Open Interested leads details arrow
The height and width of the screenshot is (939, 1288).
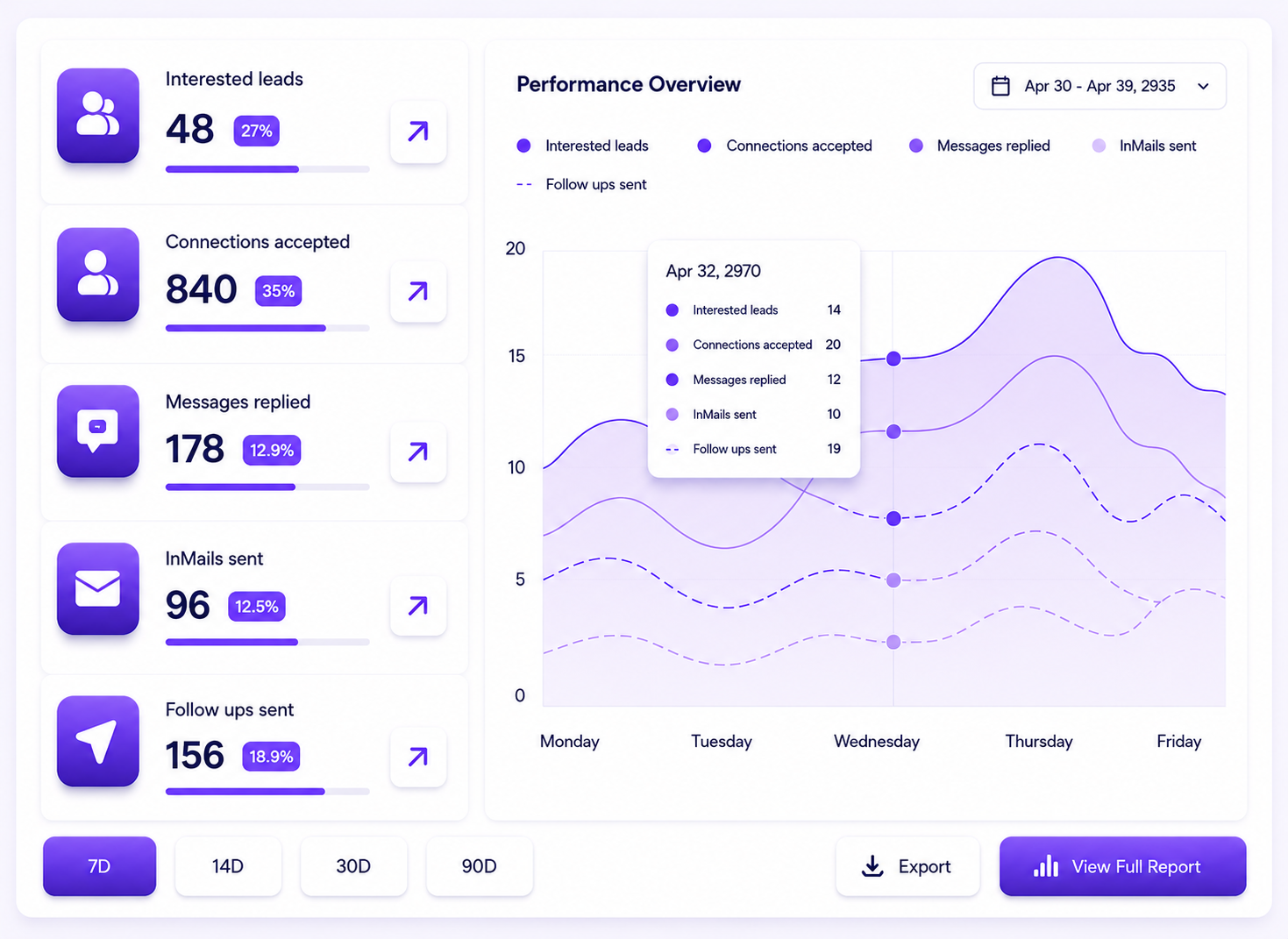(418, 132)
